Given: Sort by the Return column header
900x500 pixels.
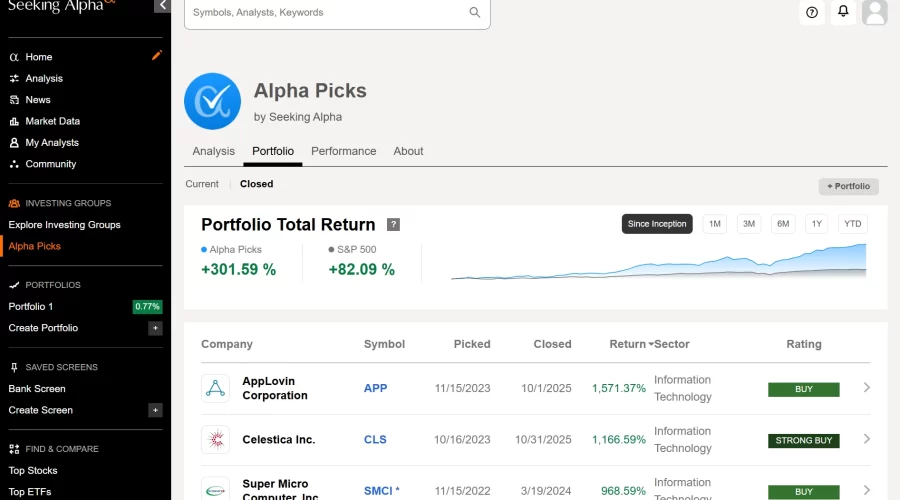Looking at the screenshot, I should coord(630,344).
